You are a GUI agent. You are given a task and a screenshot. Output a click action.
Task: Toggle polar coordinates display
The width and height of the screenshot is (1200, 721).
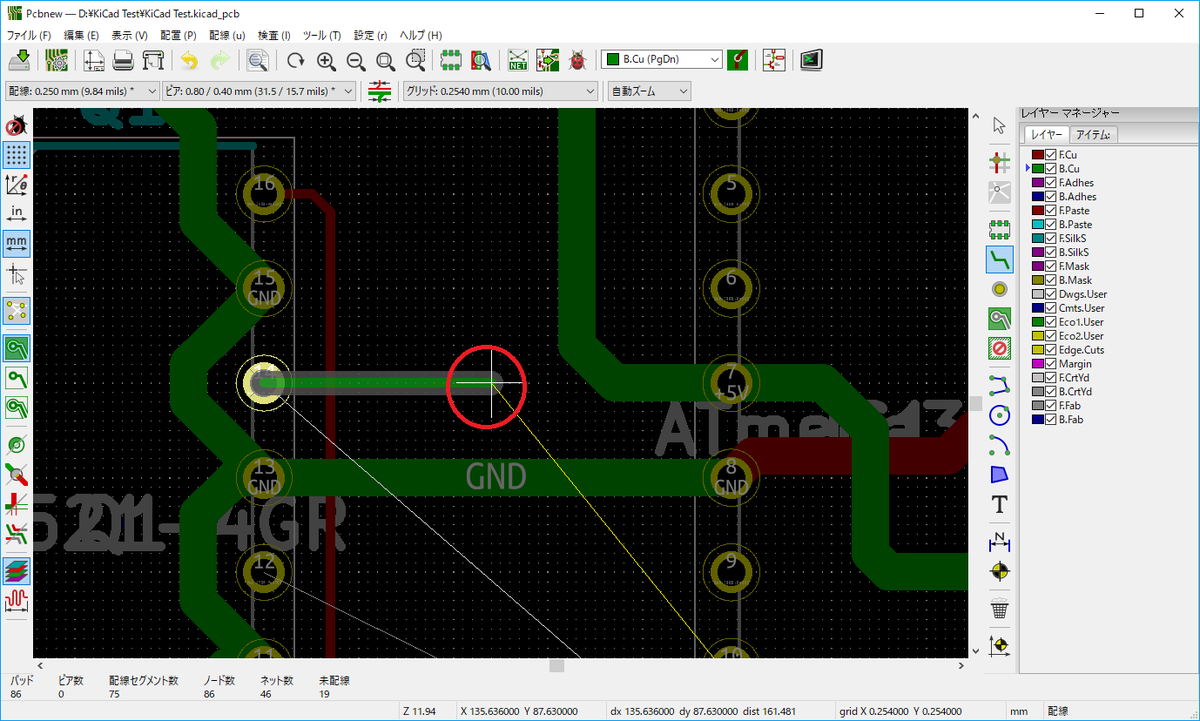point(16,184)
